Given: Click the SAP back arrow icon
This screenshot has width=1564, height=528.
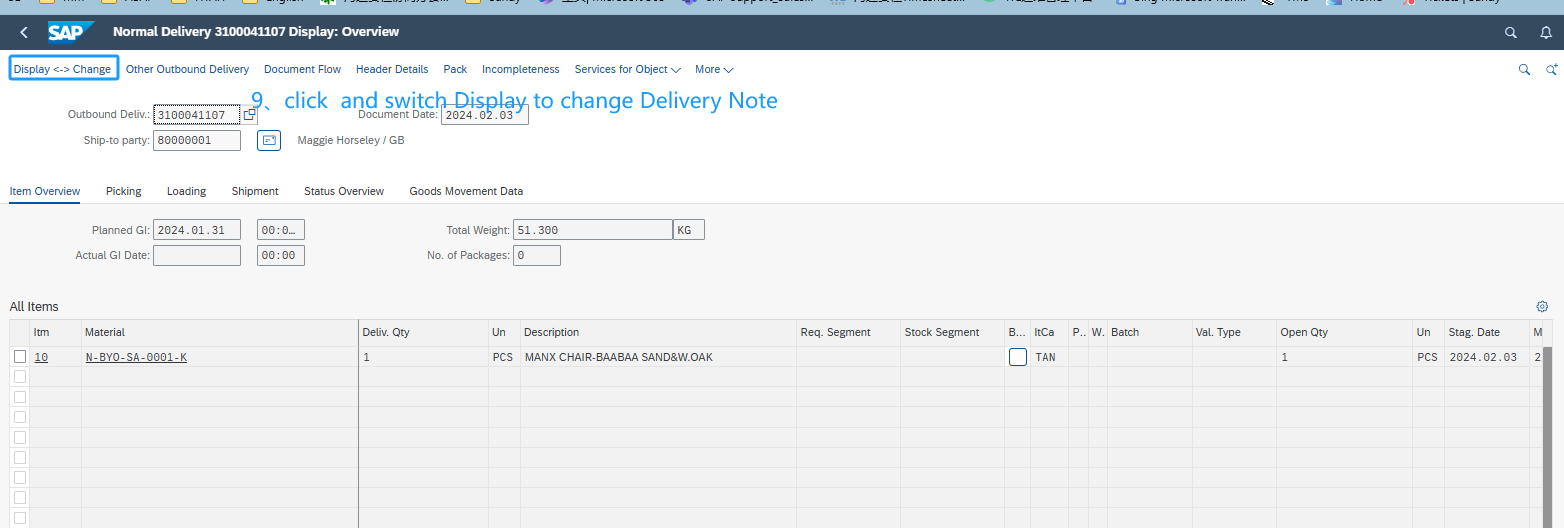Looking at the screenshot, I should pos(24,33).
